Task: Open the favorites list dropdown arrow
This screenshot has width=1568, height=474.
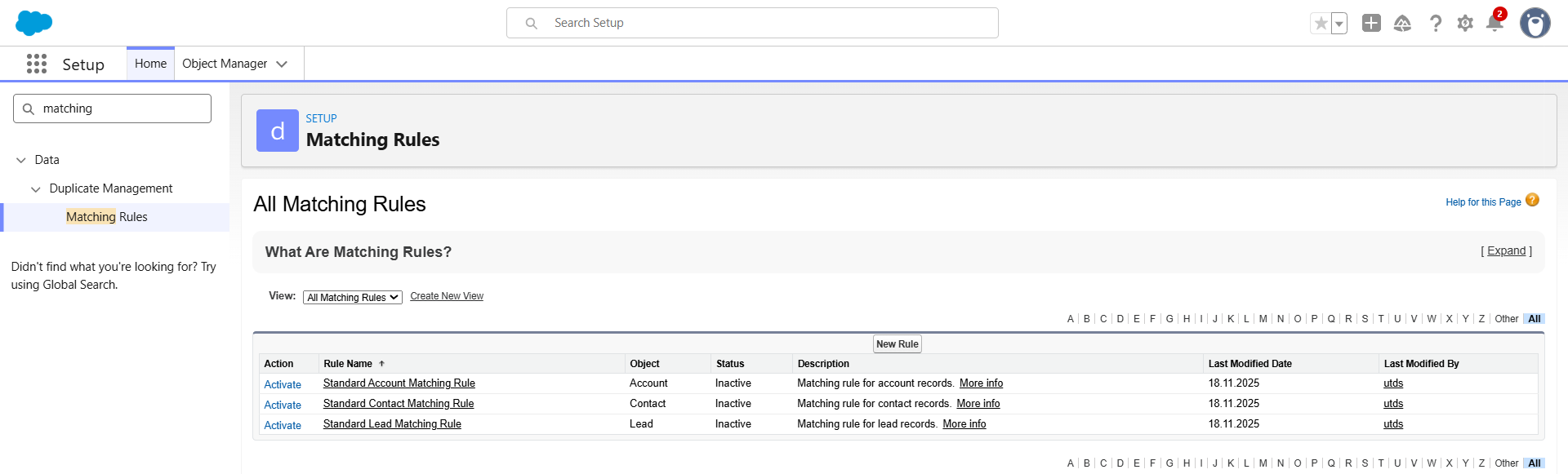Action: pyautogui.click(x=1339, y=24)
